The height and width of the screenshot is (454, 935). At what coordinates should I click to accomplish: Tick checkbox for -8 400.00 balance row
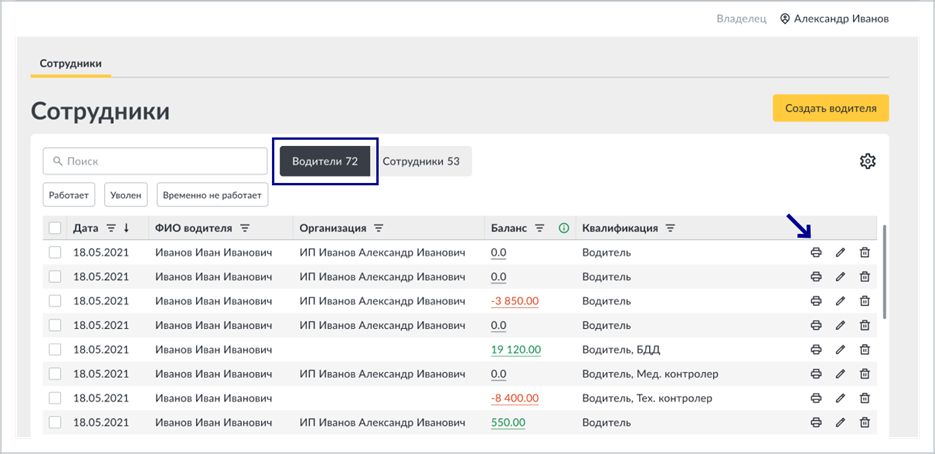(x=55, y=398)
